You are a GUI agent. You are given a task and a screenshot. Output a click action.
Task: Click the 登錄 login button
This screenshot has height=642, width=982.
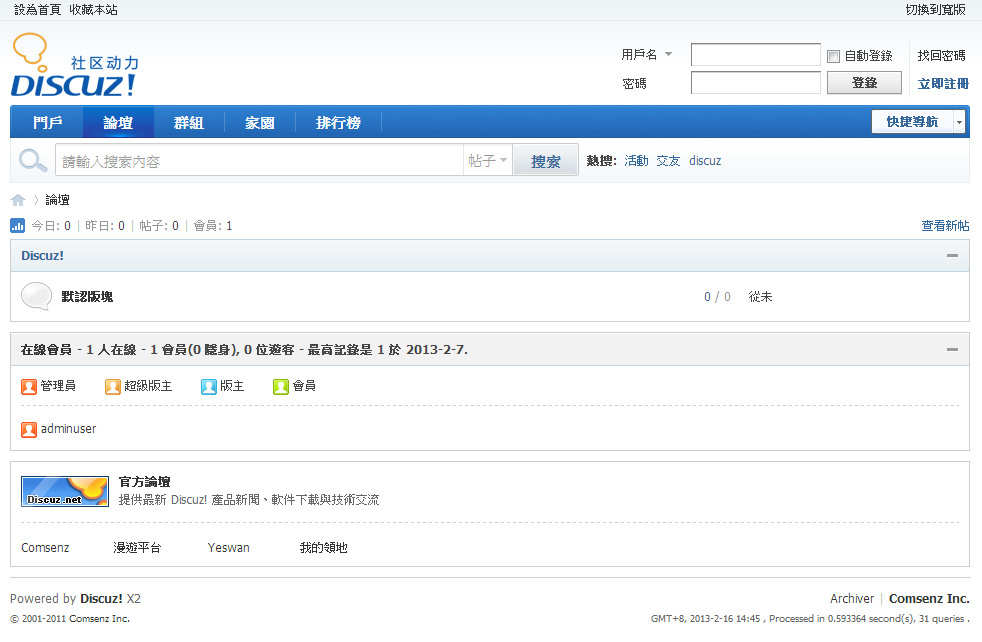864,83
